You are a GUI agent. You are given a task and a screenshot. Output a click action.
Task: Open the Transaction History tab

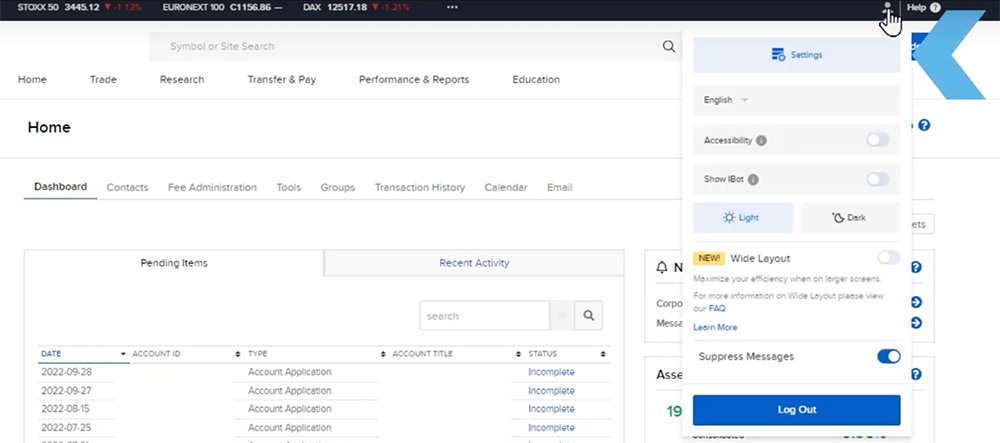pyautogui.click(x=419, y=187)
